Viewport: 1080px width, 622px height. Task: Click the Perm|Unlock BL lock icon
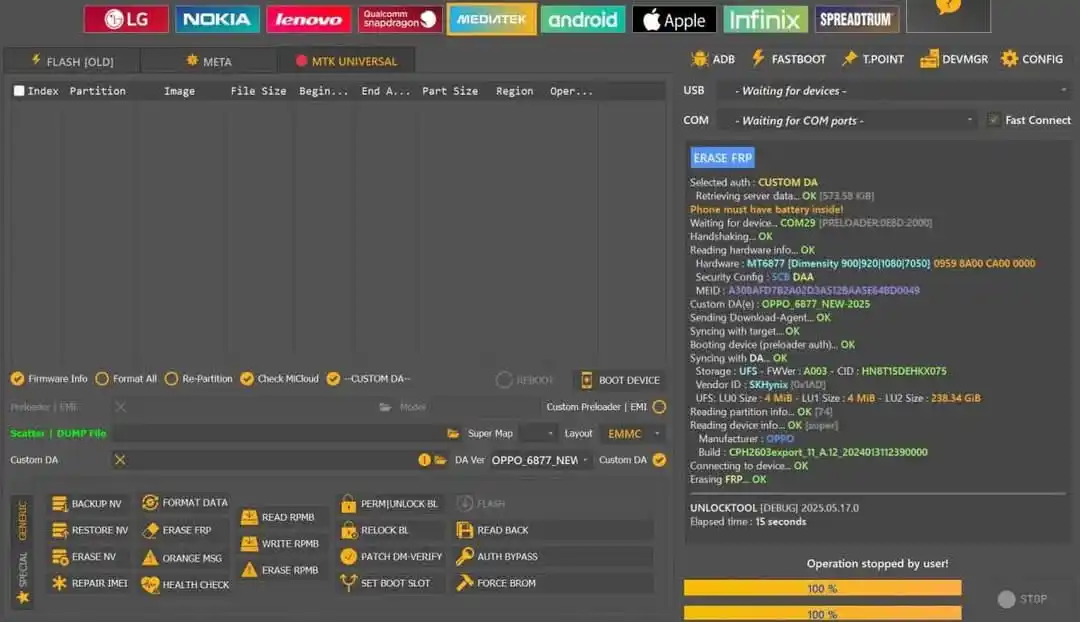(349, 504)
